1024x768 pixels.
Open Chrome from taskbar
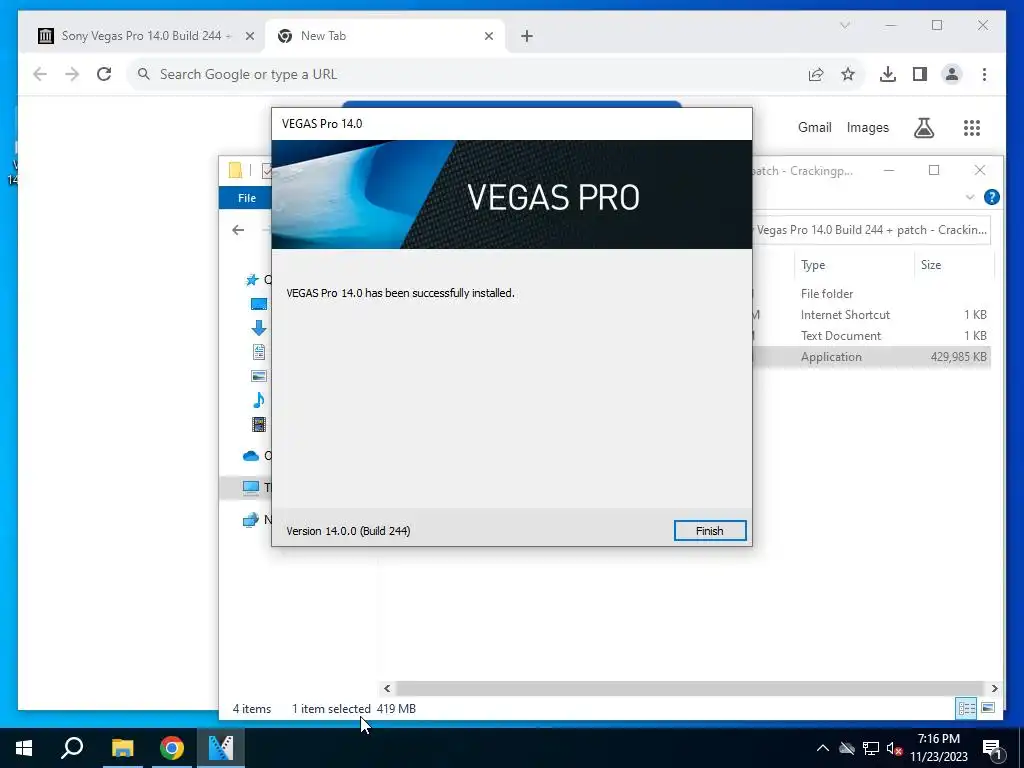pyautogui.click(x=172, y=748)
